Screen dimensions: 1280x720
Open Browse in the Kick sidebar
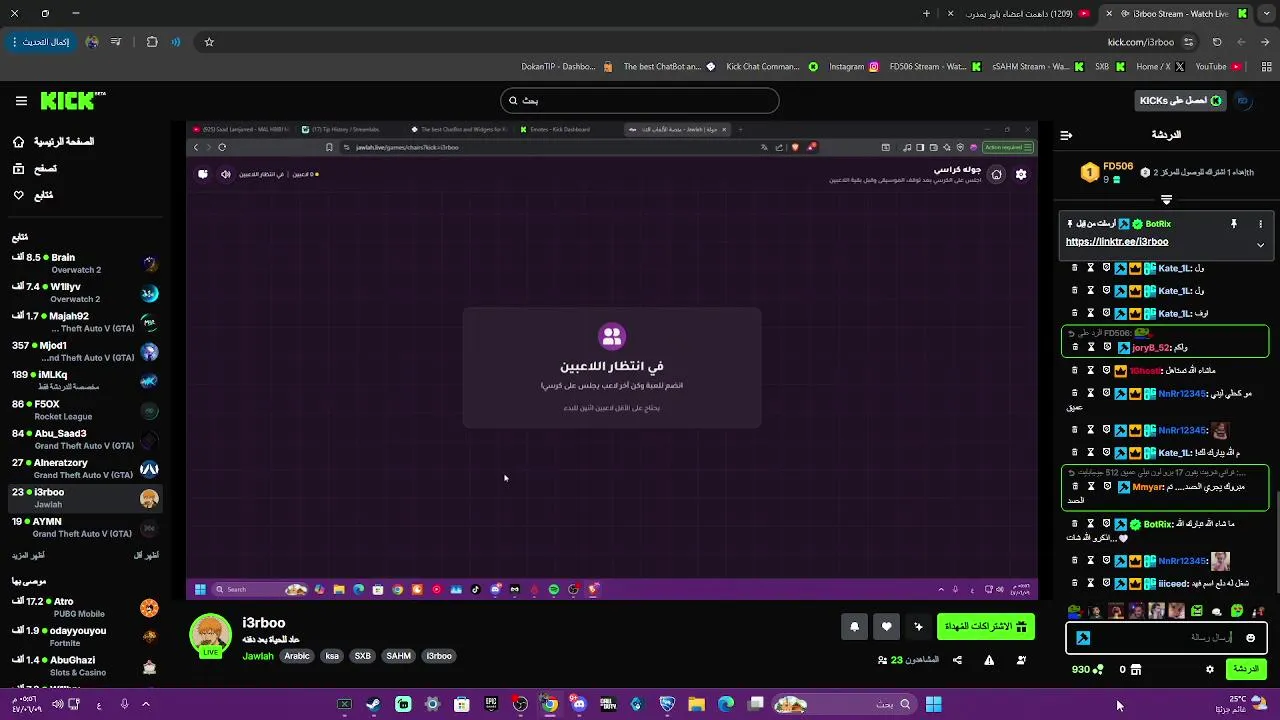[x=35, y=169]
